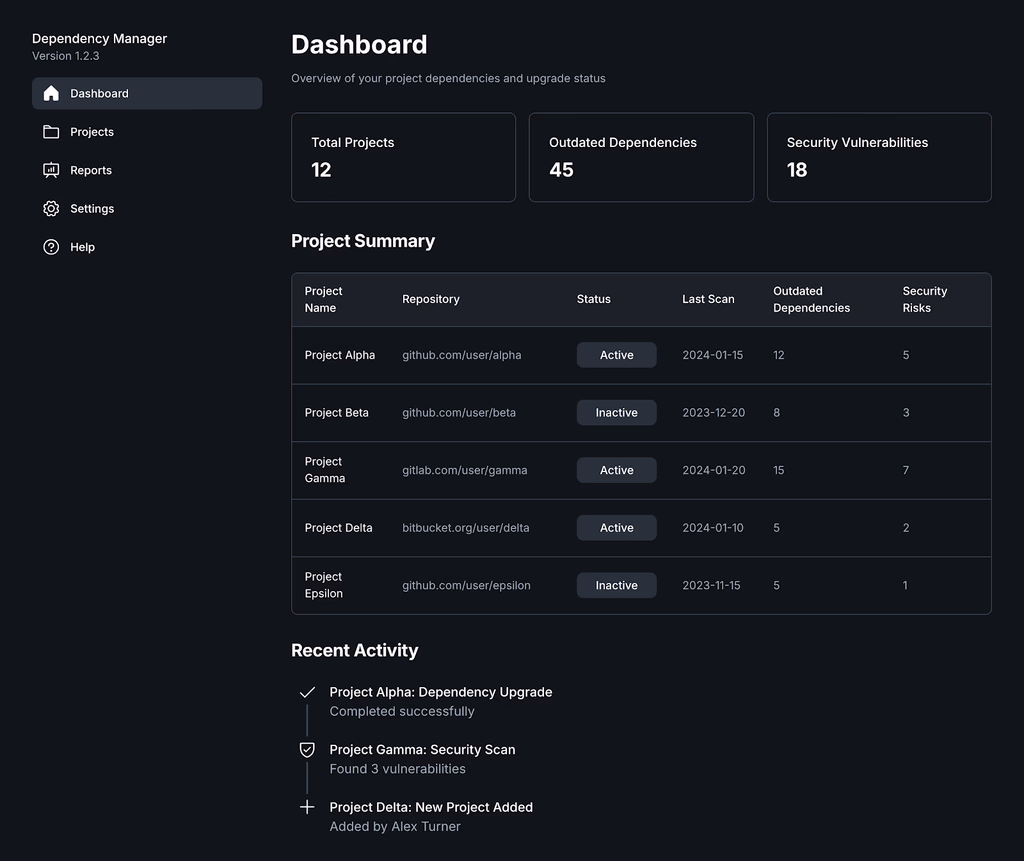The width and height of the screenshot is (1024, 861).
Task: Select the Project Alpha name cell
Action: tap(340, 355)
